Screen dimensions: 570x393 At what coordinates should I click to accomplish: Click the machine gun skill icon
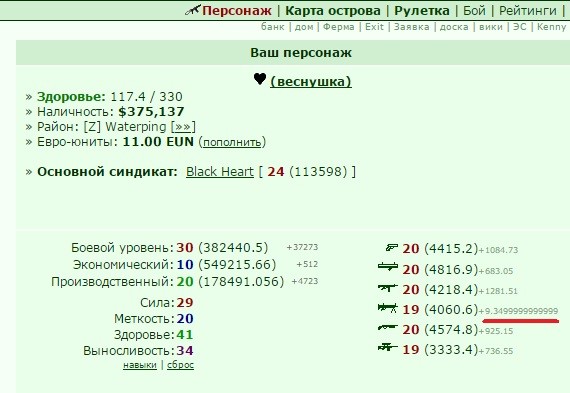(388, 308)
